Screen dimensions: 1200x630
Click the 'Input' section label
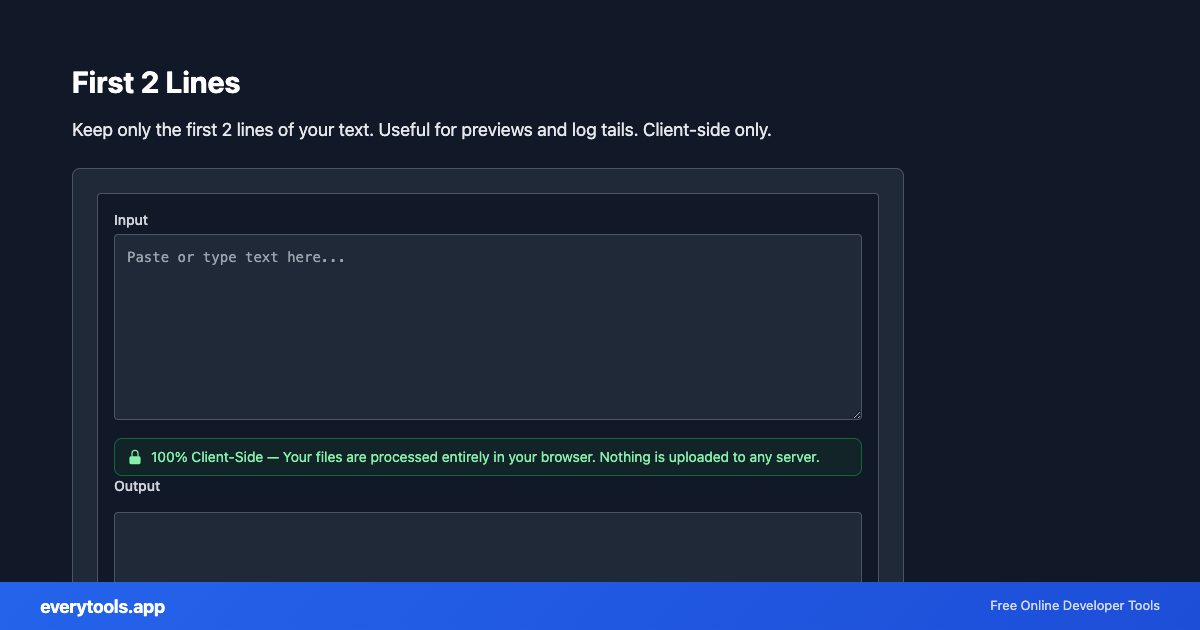(131, 220)
